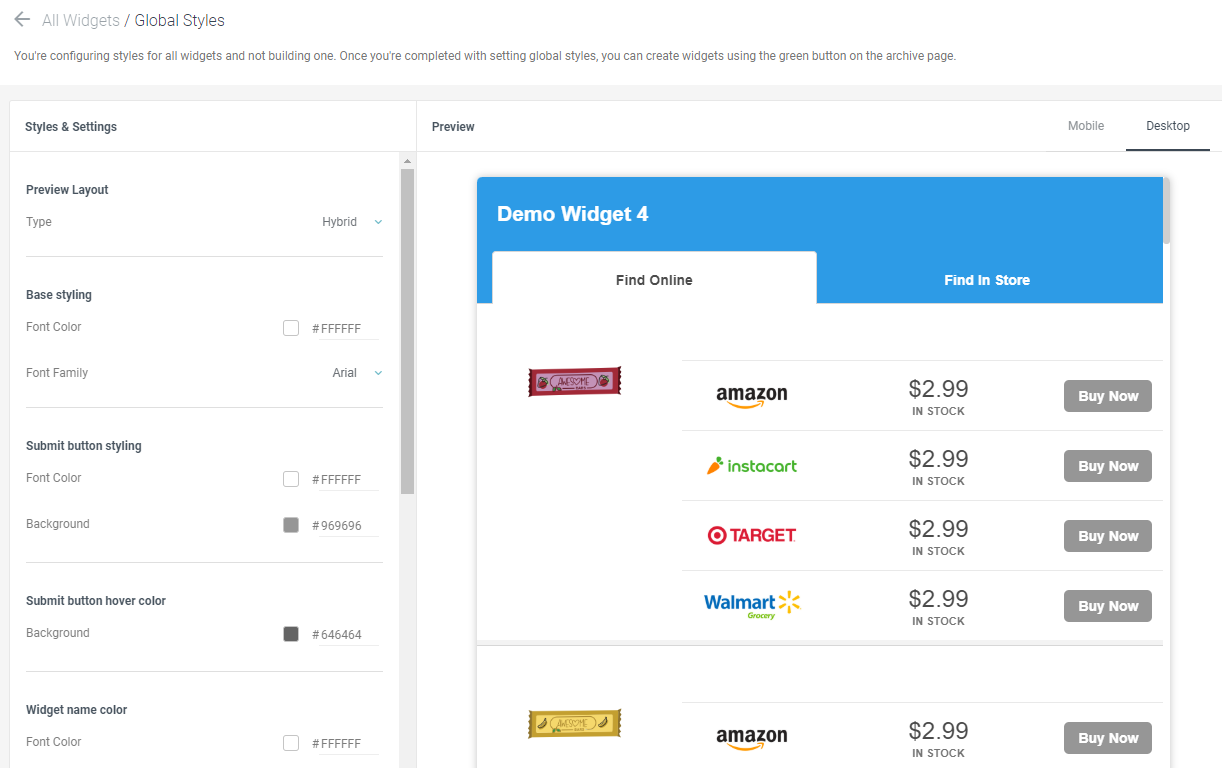The image size is (1222, 768).
Task: Edit the hover background hex field 646464
Action: tap(348, 635)
